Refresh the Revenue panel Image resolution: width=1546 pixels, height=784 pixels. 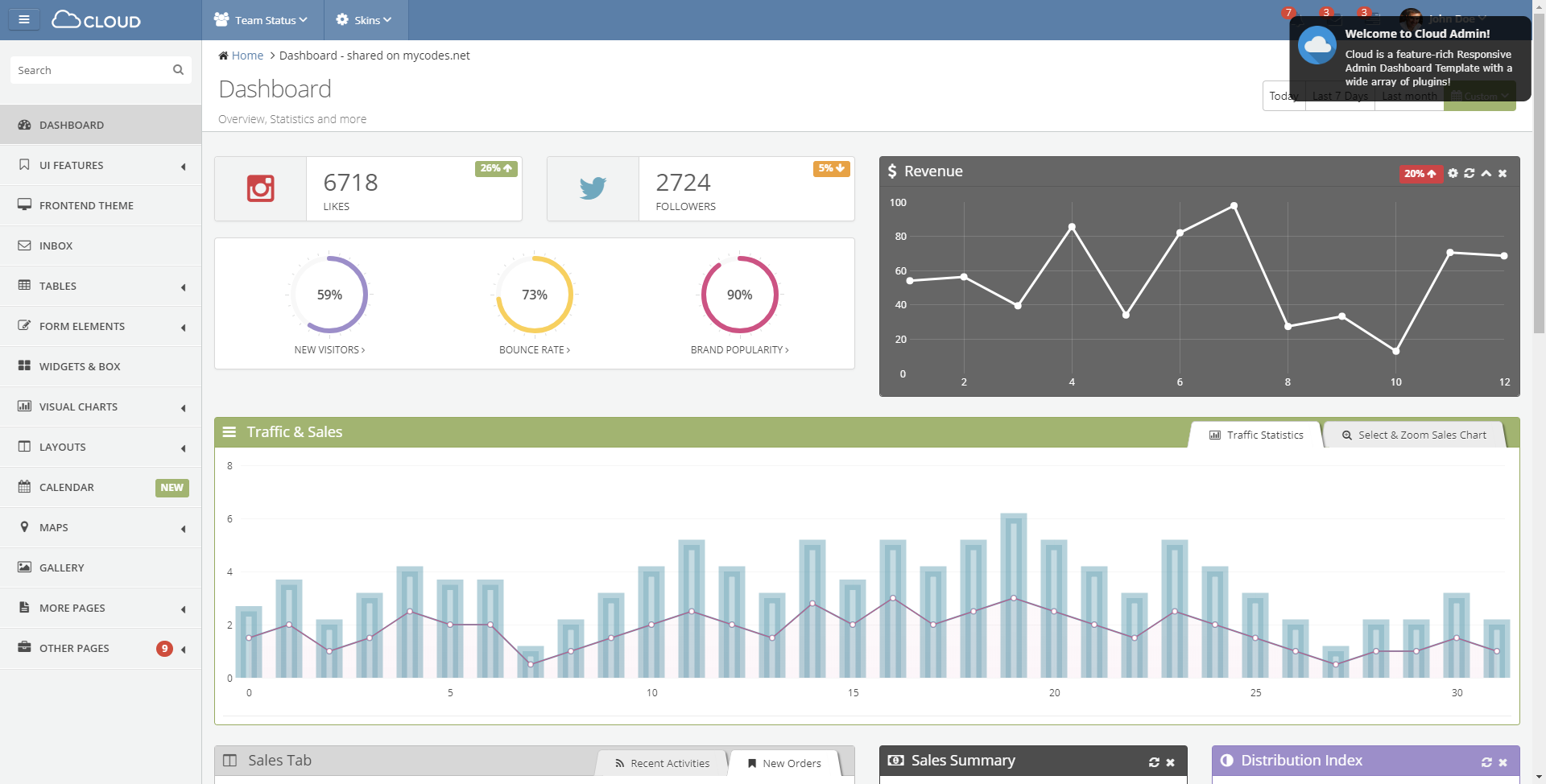pyautogui.click(x=1470, y=173)
